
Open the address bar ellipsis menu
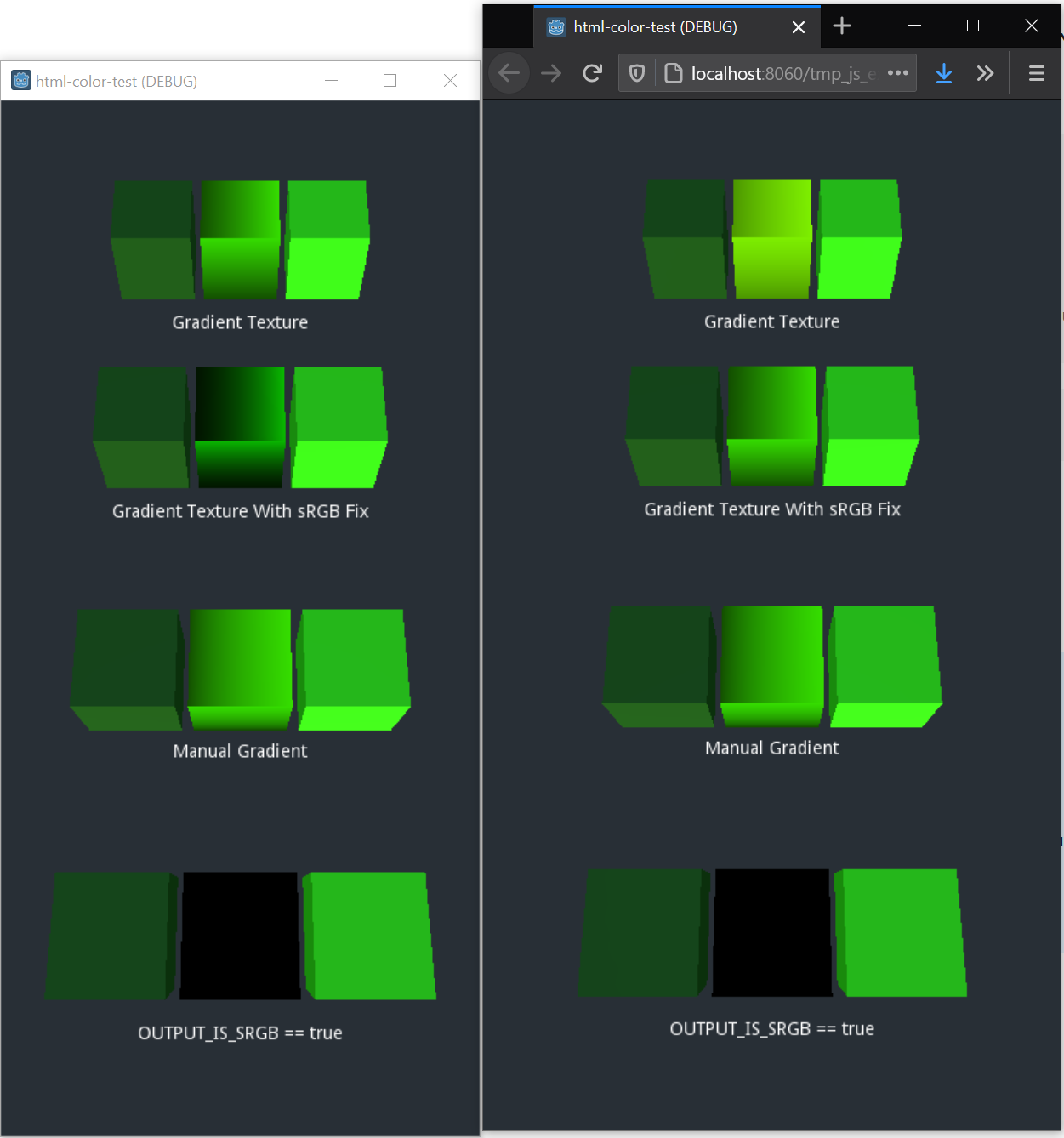tap(898, 73)
